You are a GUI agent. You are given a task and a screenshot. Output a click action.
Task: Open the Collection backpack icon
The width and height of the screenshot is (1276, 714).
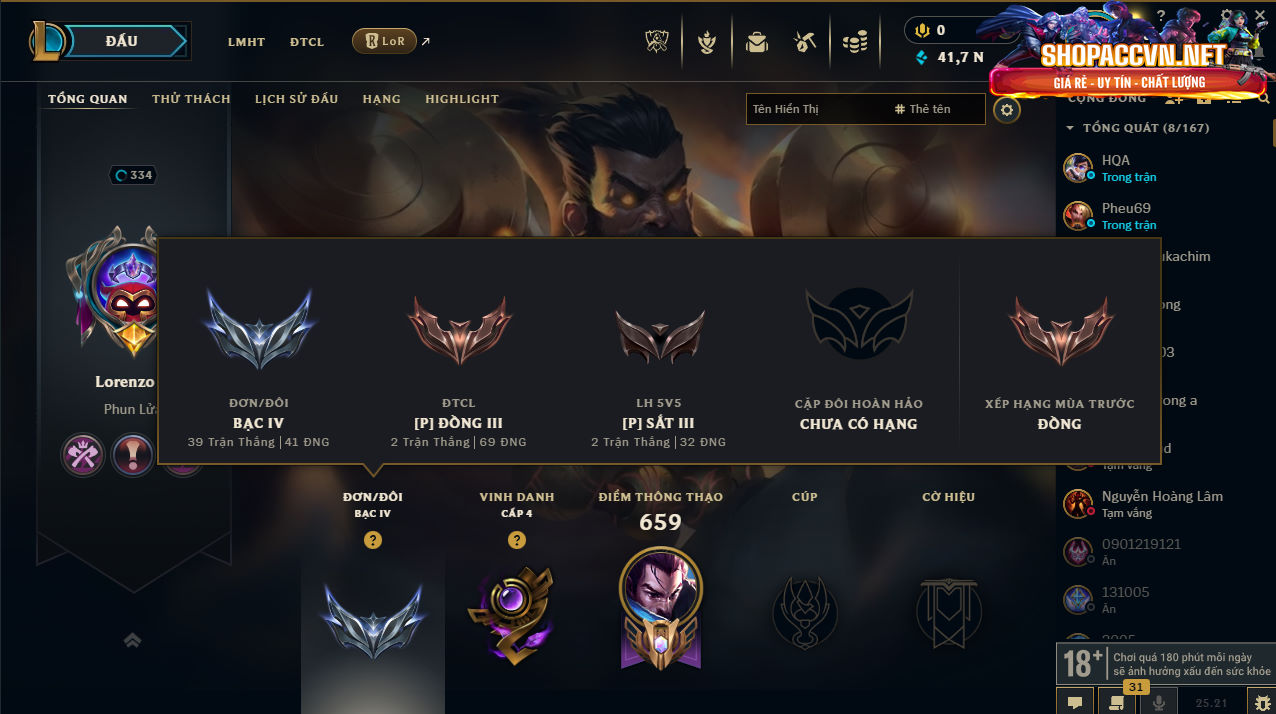click(x=757, y=42)
